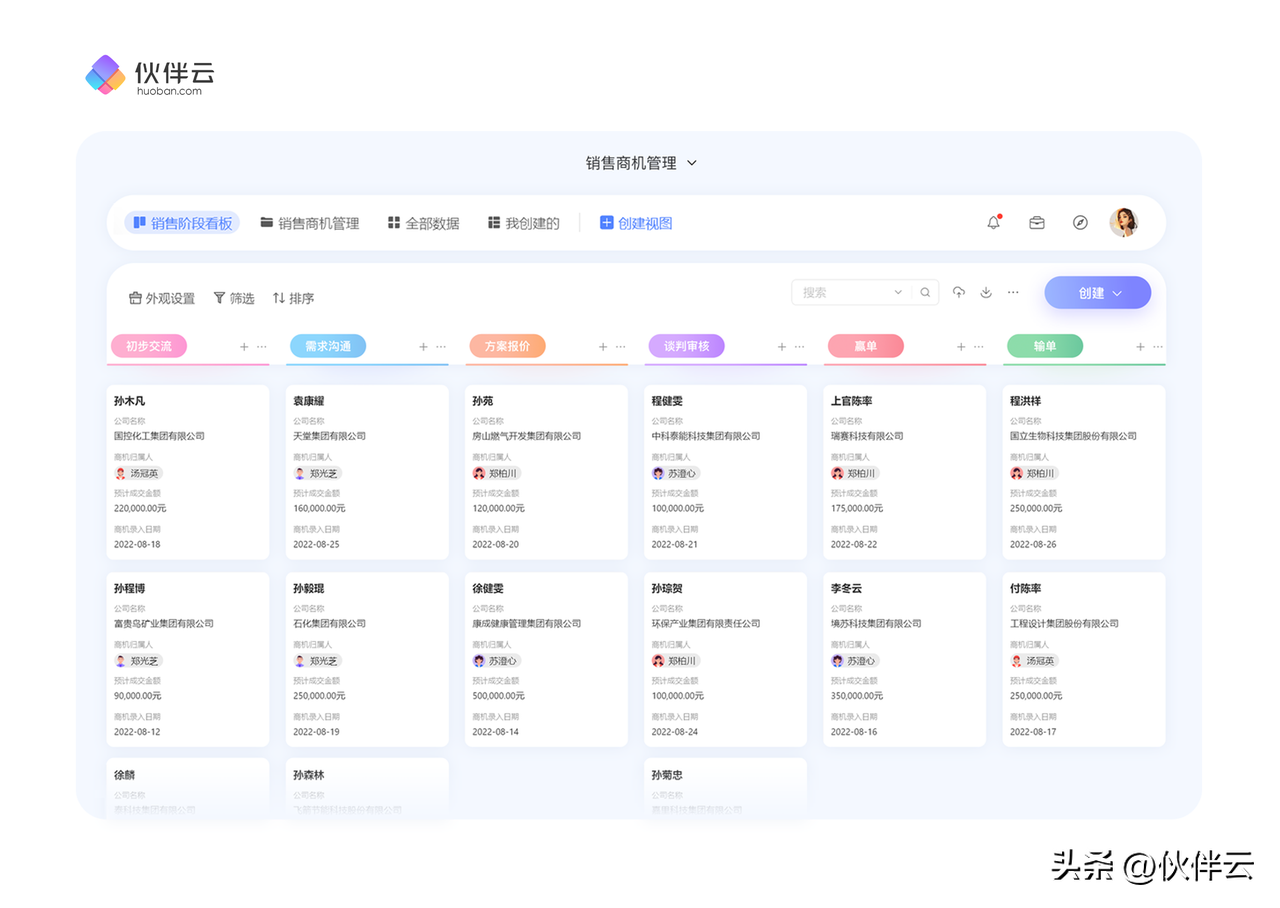Expand the 销售商机管理 title dropdown
The width and height of the screenshot is (1280, 908).
pyautogui.click(x=692, y=163)
